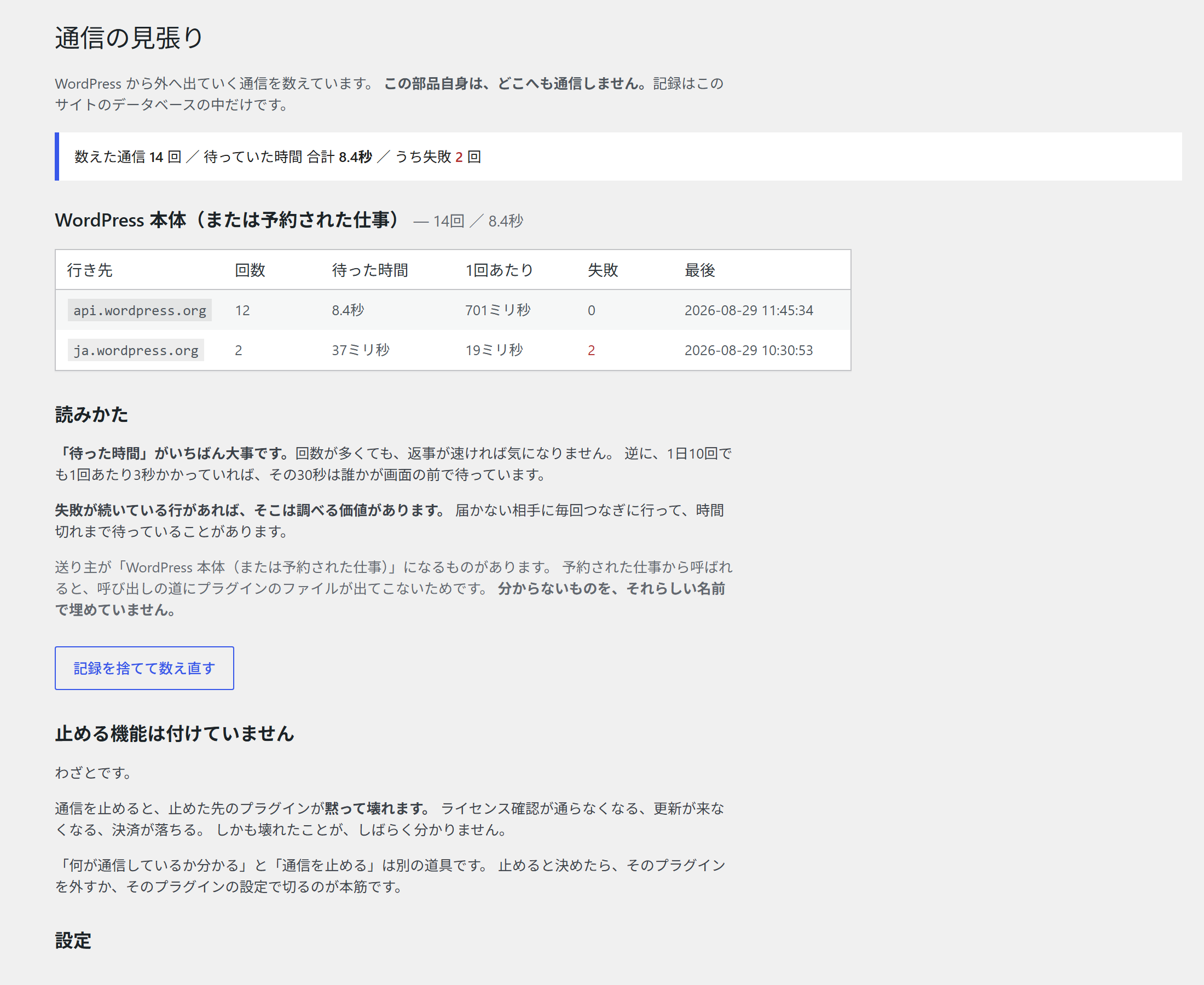Screen dimensions: 1204x985
Task: Click the 行き先 column header
Action: pos(90,270)
